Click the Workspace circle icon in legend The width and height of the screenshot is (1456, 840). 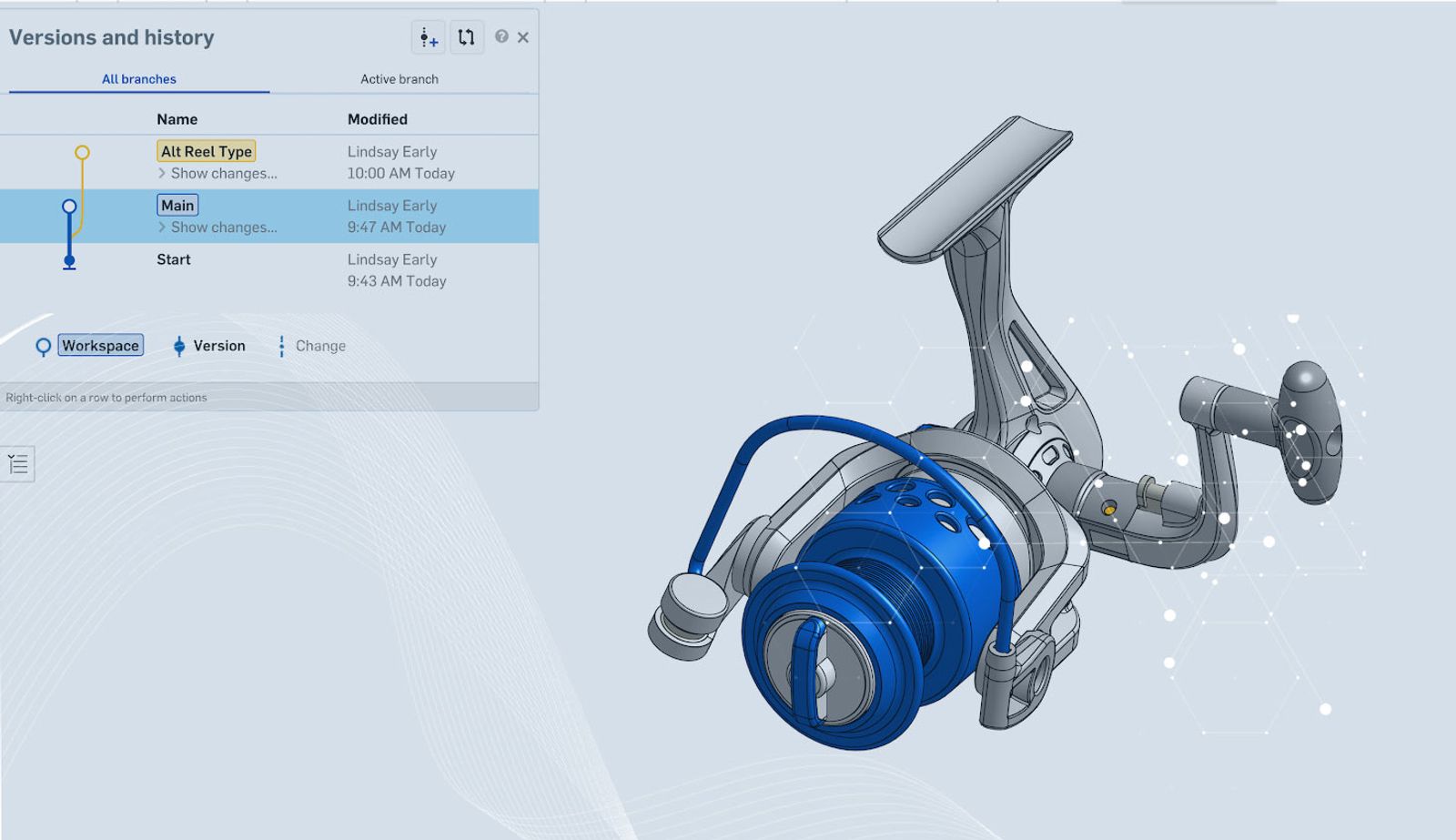[x=43, y=346]
